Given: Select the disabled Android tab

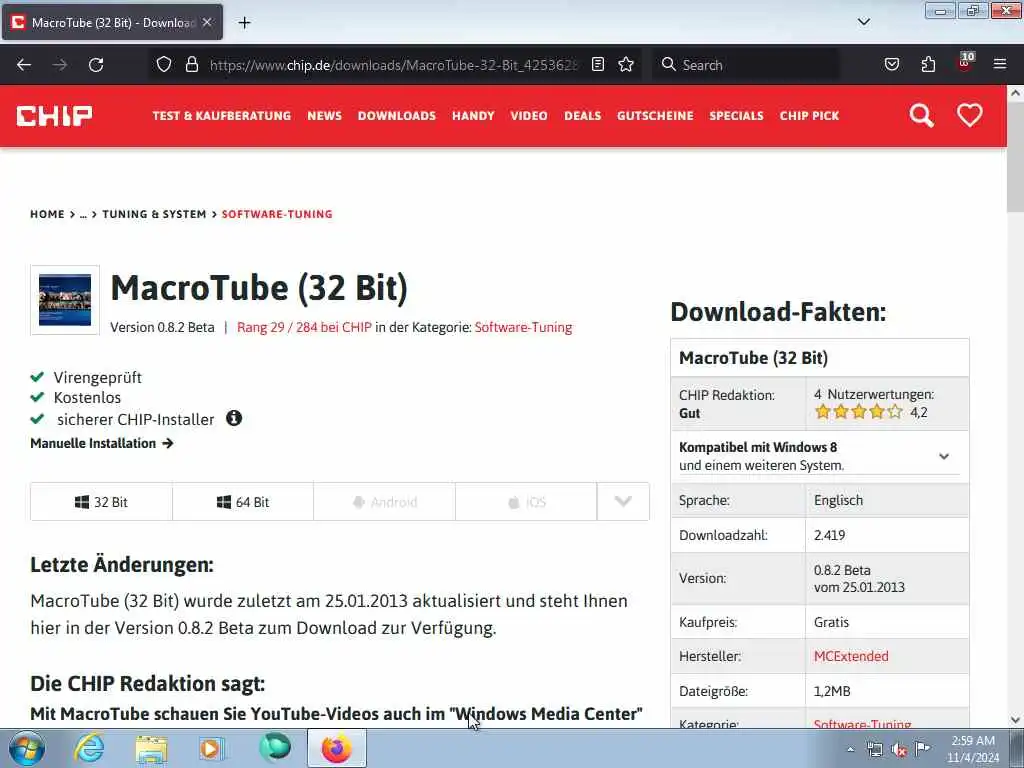Looking at the screenshot, I should click(385, 502).
